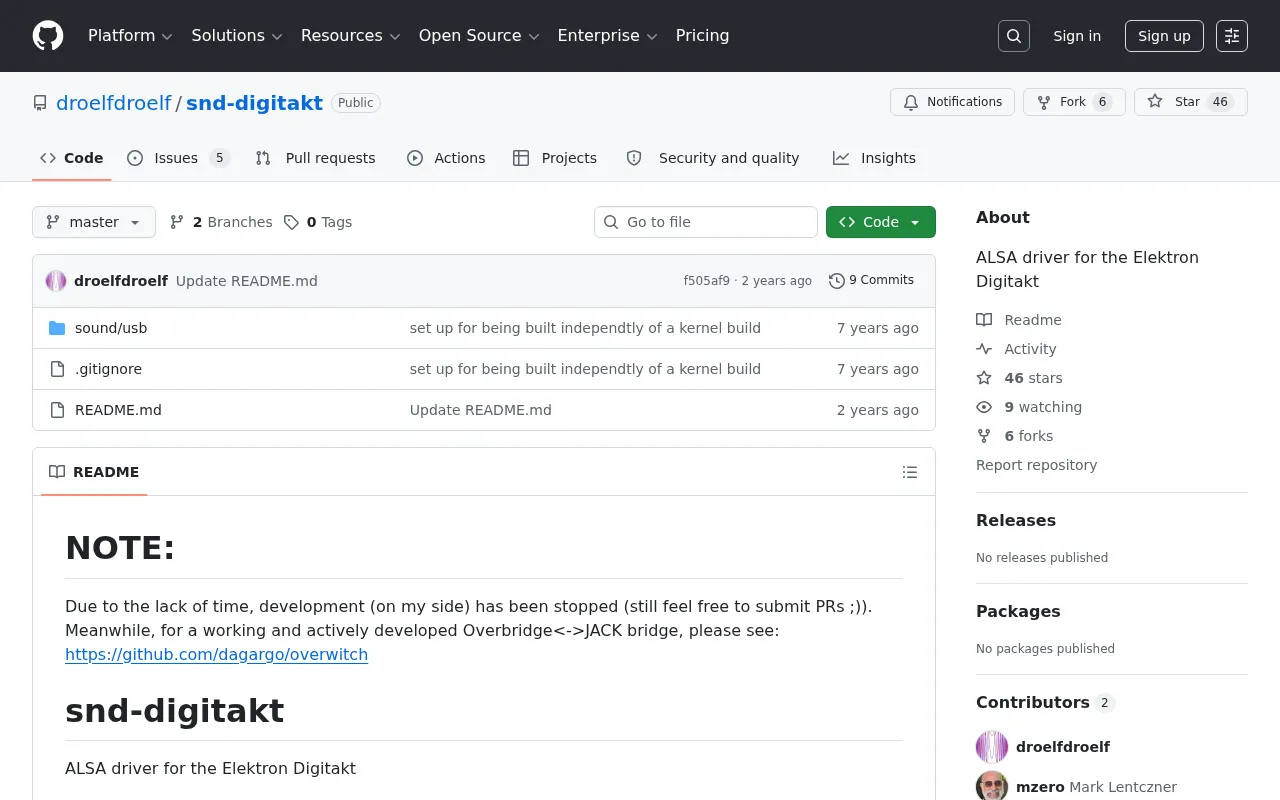Open the dagargo/overwitch GitHub link

(216, 654)
